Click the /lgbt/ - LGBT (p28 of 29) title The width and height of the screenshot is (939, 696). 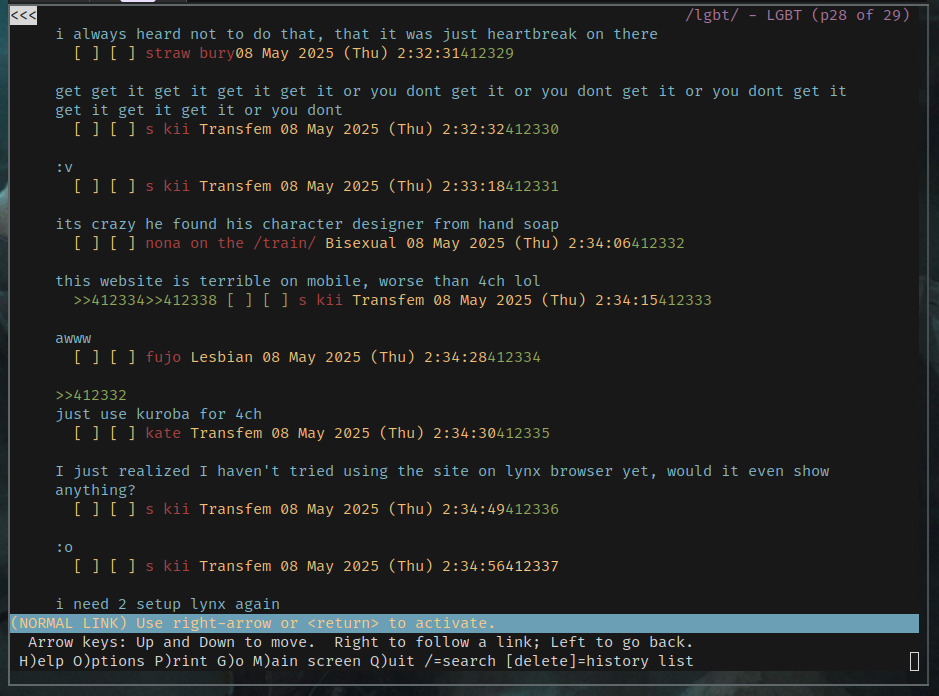[x=797, y=15]
